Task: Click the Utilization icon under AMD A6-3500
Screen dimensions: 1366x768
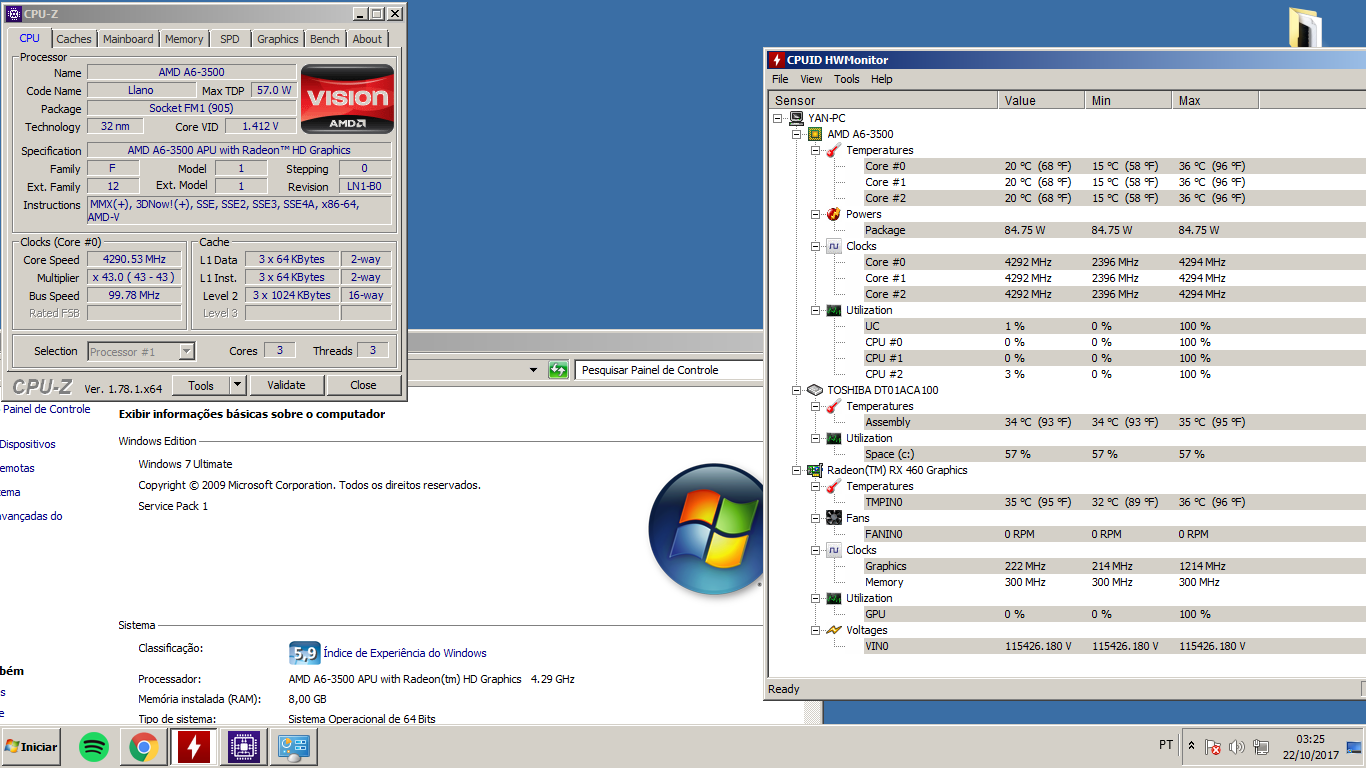Action: click(x=833, y=310)
